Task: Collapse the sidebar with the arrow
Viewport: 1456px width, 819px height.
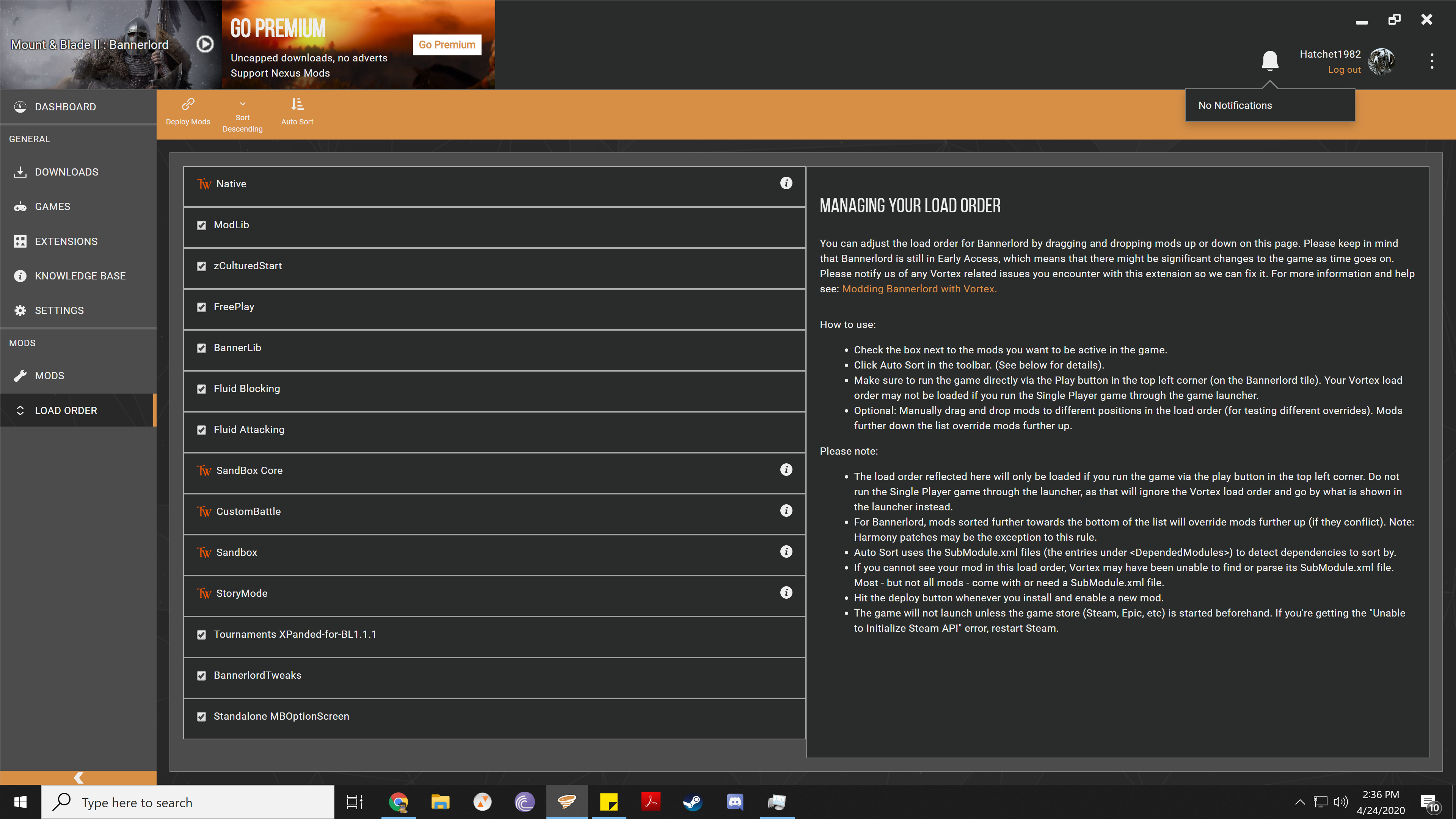Action: point(78,778)
